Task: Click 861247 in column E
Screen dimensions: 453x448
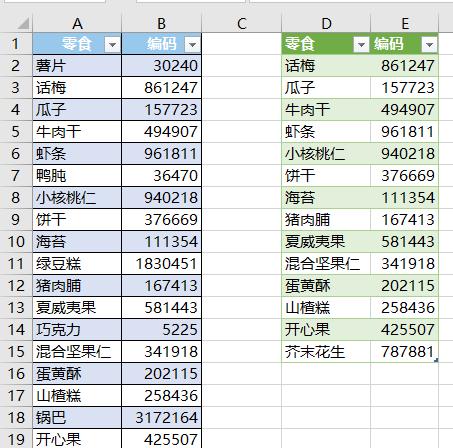Action: tap(404, 66)
